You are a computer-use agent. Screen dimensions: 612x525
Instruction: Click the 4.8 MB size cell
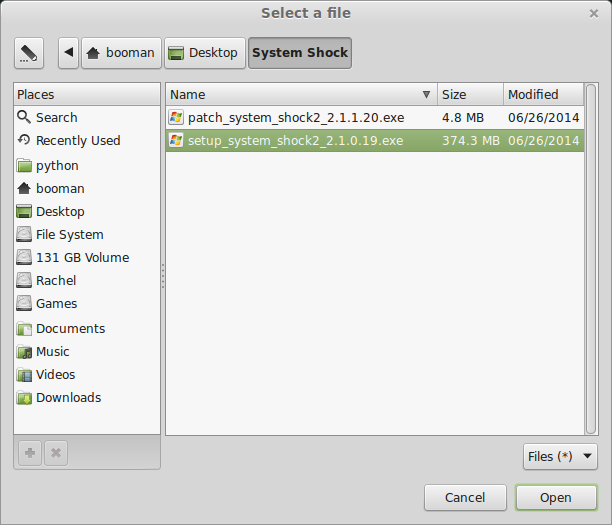point(463,117)
